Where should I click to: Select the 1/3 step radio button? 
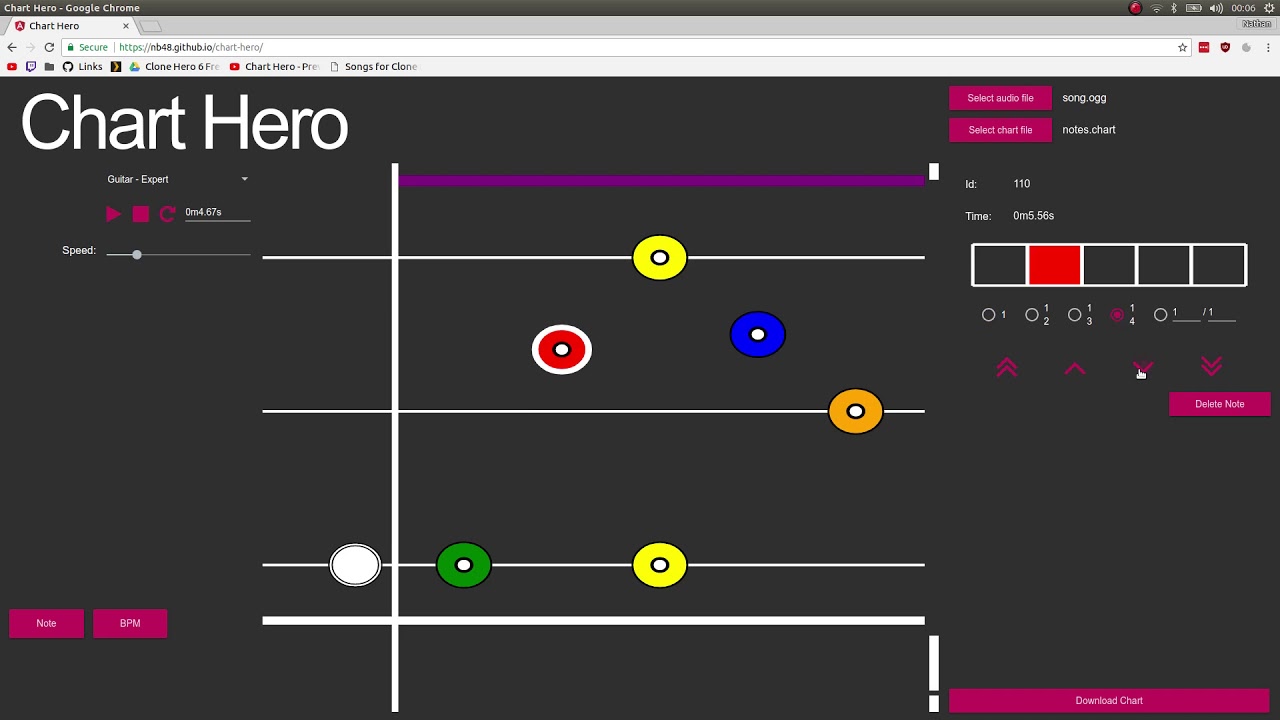pyautogui.click(x=1075, y=314)
